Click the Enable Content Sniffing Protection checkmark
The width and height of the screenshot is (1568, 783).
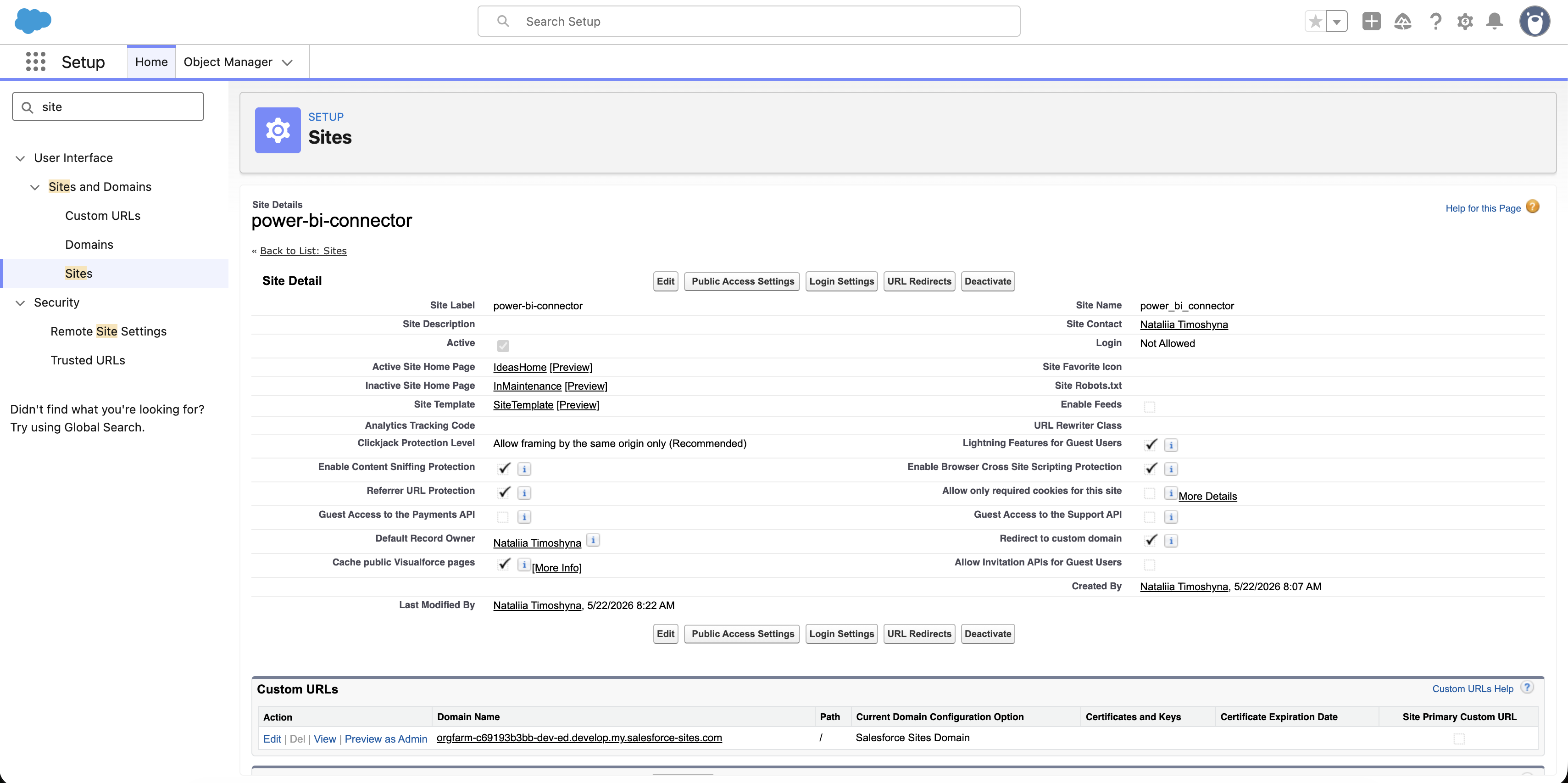504,468
